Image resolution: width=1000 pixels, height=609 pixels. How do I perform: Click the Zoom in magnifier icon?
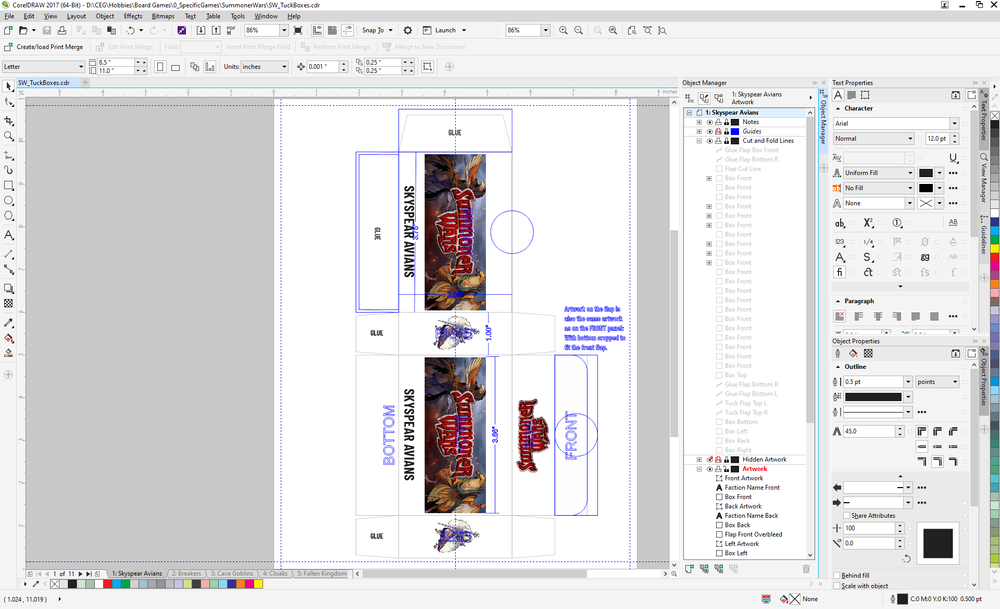[x=563, y=30]
